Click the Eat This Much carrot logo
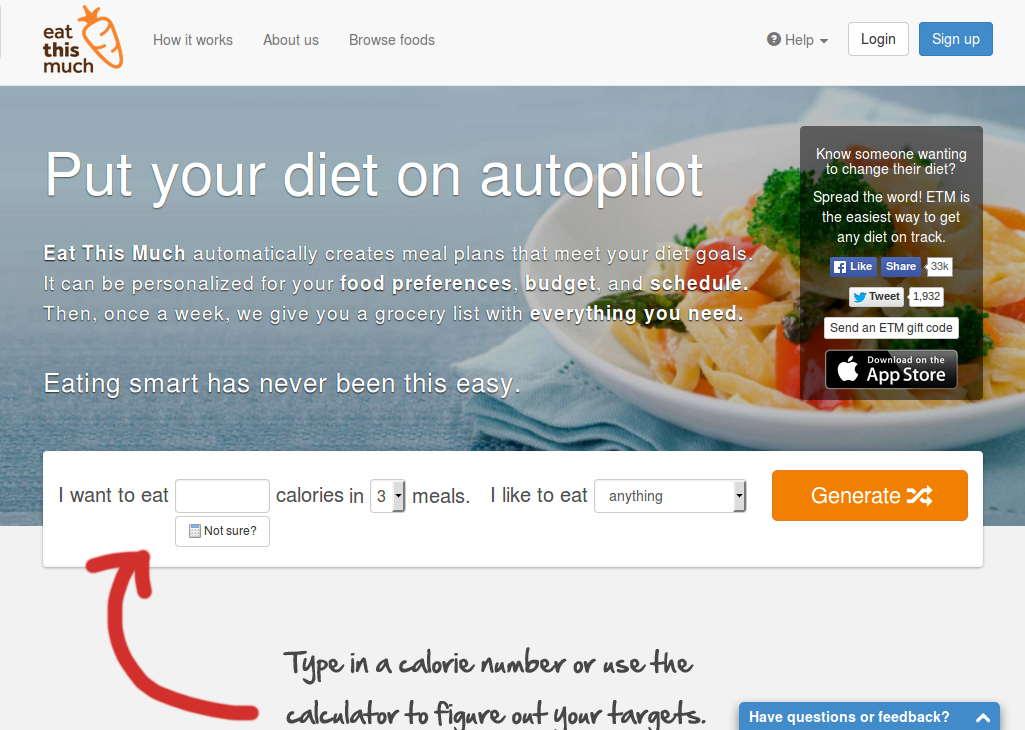Screen dimensions: 1025x730 [83, 40]
